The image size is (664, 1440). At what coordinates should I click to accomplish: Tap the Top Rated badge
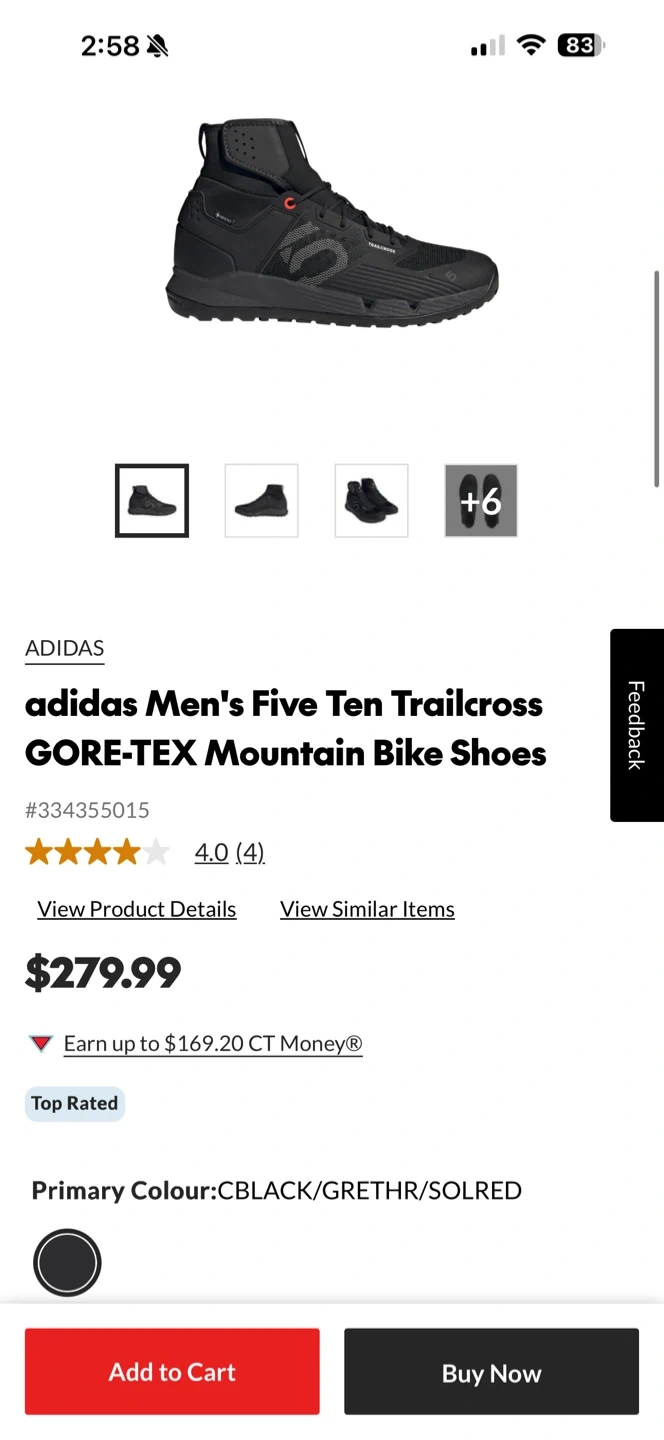point(75,1104)
